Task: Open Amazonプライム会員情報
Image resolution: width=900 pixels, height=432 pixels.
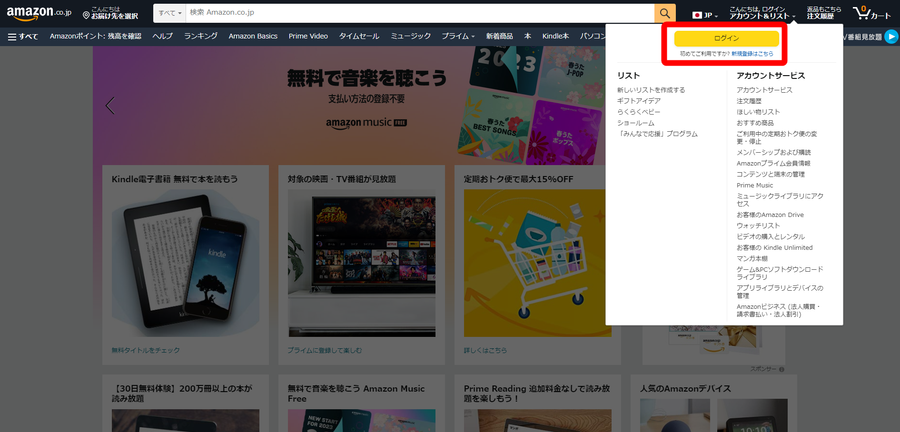Action: pos(773,164)
